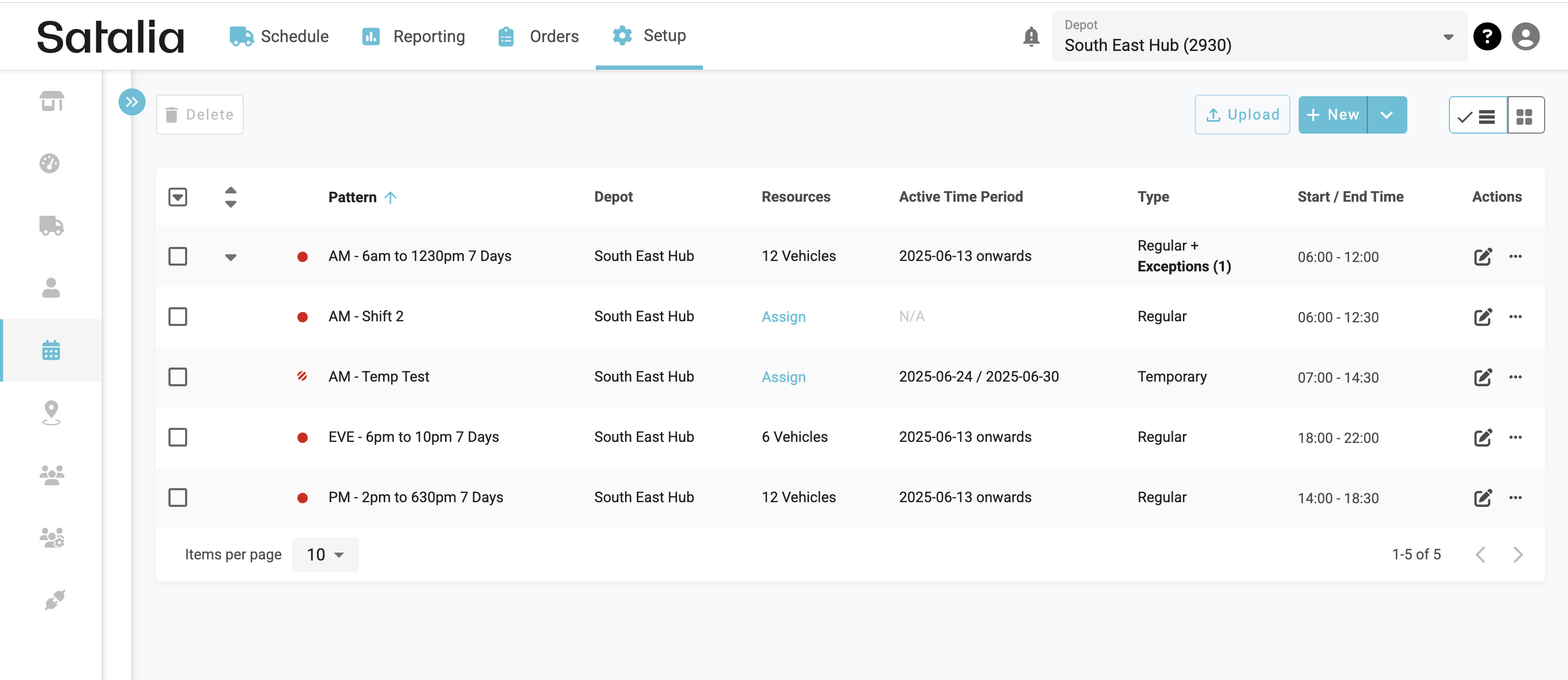Check the AM - Temp Test row checkbox
Image resolution: width=1568 pixels, height=680 pixels.
point(178,377)
